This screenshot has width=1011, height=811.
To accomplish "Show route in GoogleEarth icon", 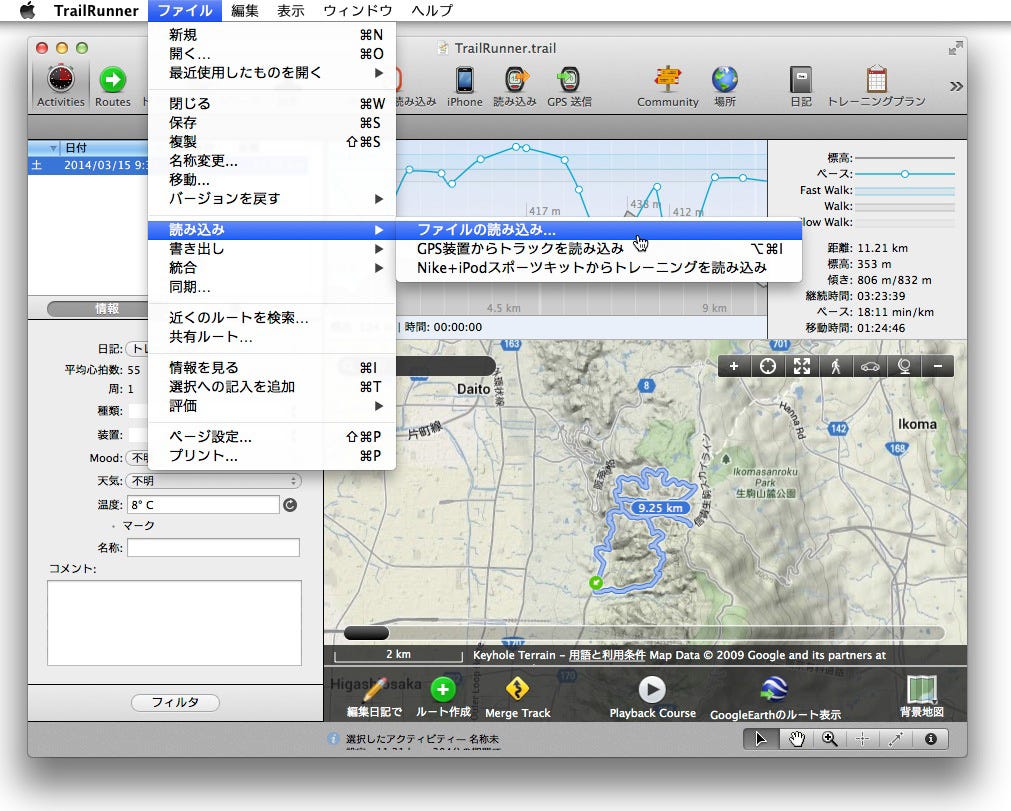I will (774, 690).
